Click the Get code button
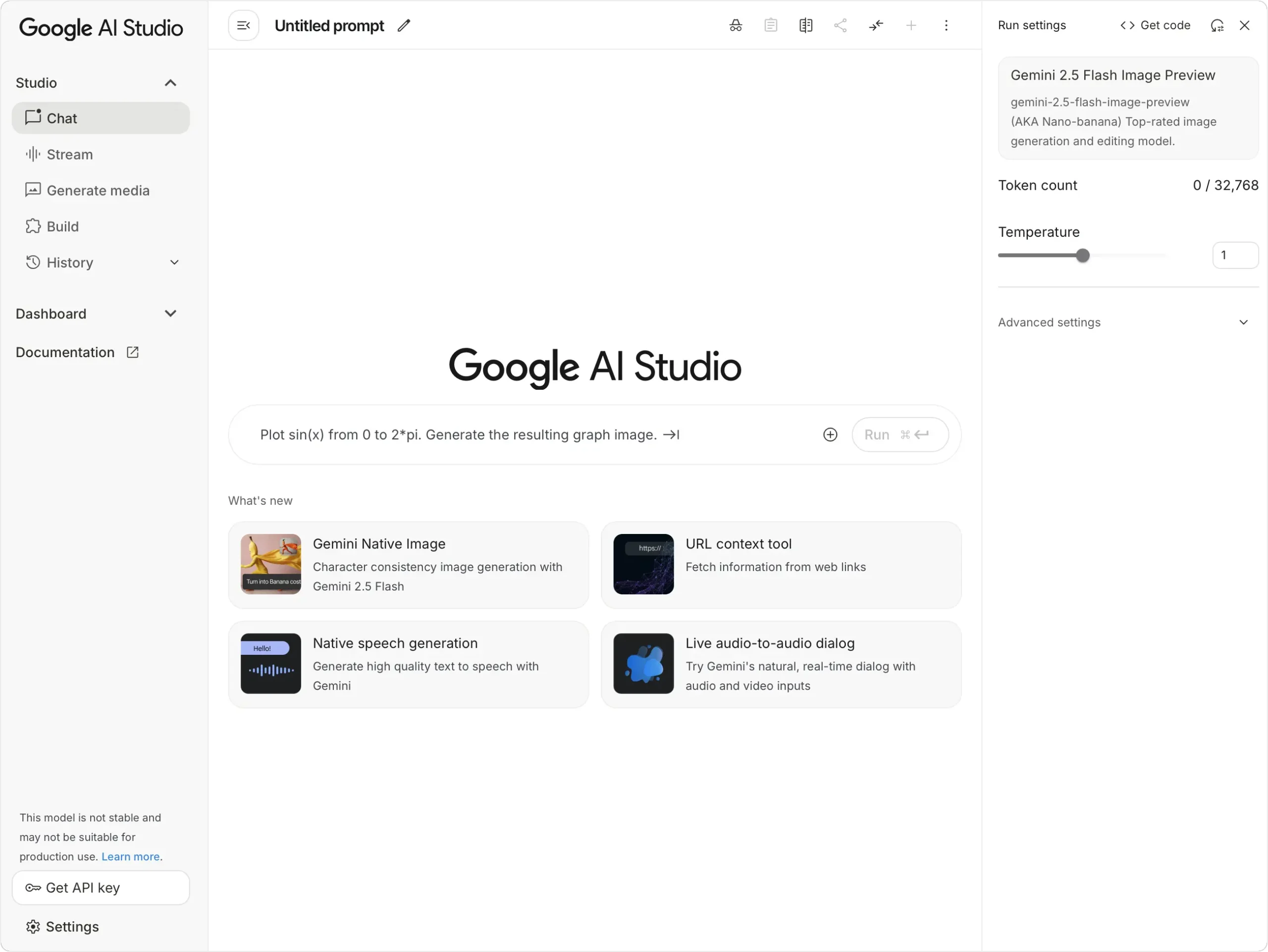Image resolution: width=1268 pixels, height=952 pixels. pyautogui.click(x=1155, y=26)
